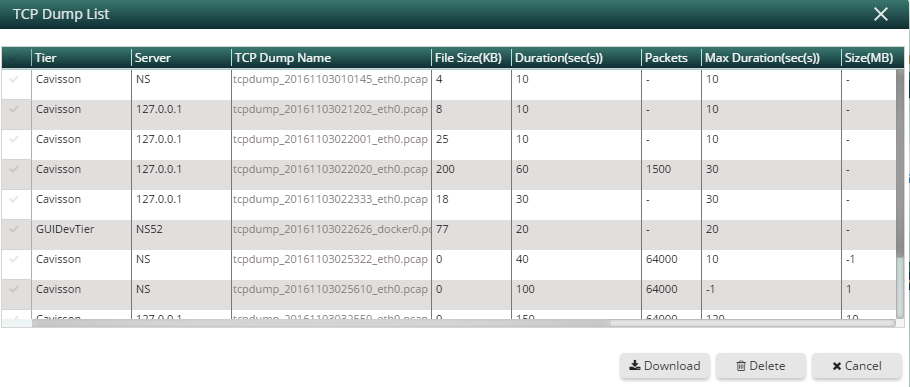Sort by Size(MB) column header

coord(872,58)
